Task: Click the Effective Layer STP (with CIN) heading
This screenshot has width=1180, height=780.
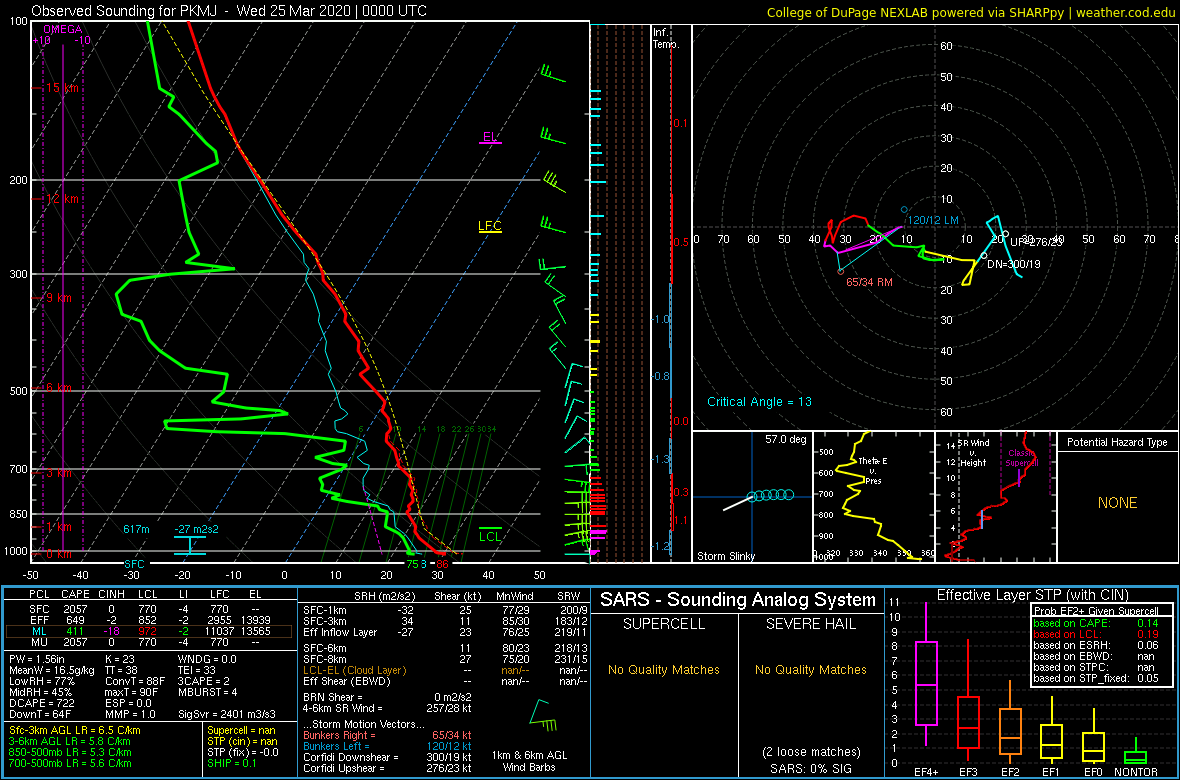Action: pos(1032,595)
